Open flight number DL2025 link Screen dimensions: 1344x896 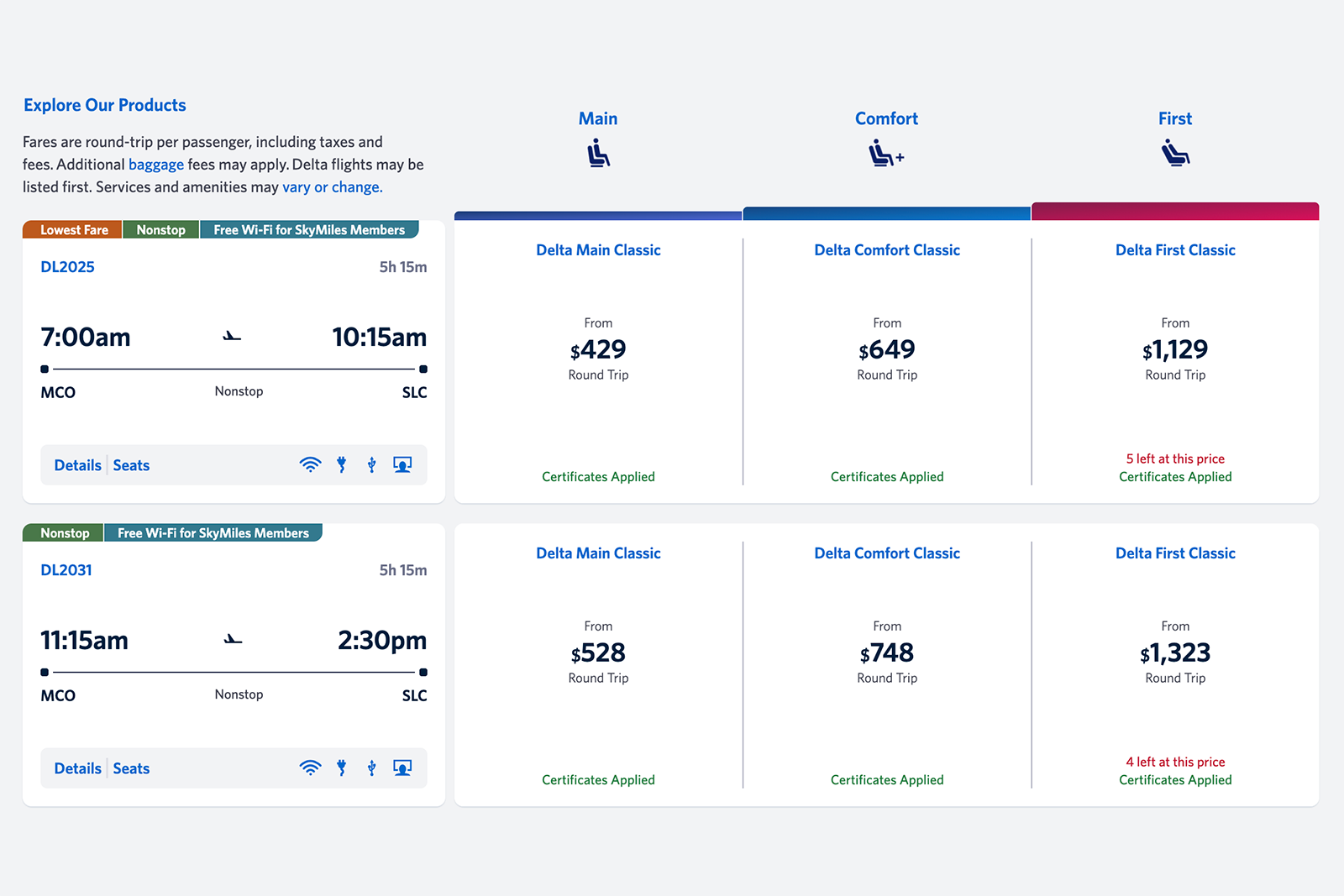(x=68, y=267)
